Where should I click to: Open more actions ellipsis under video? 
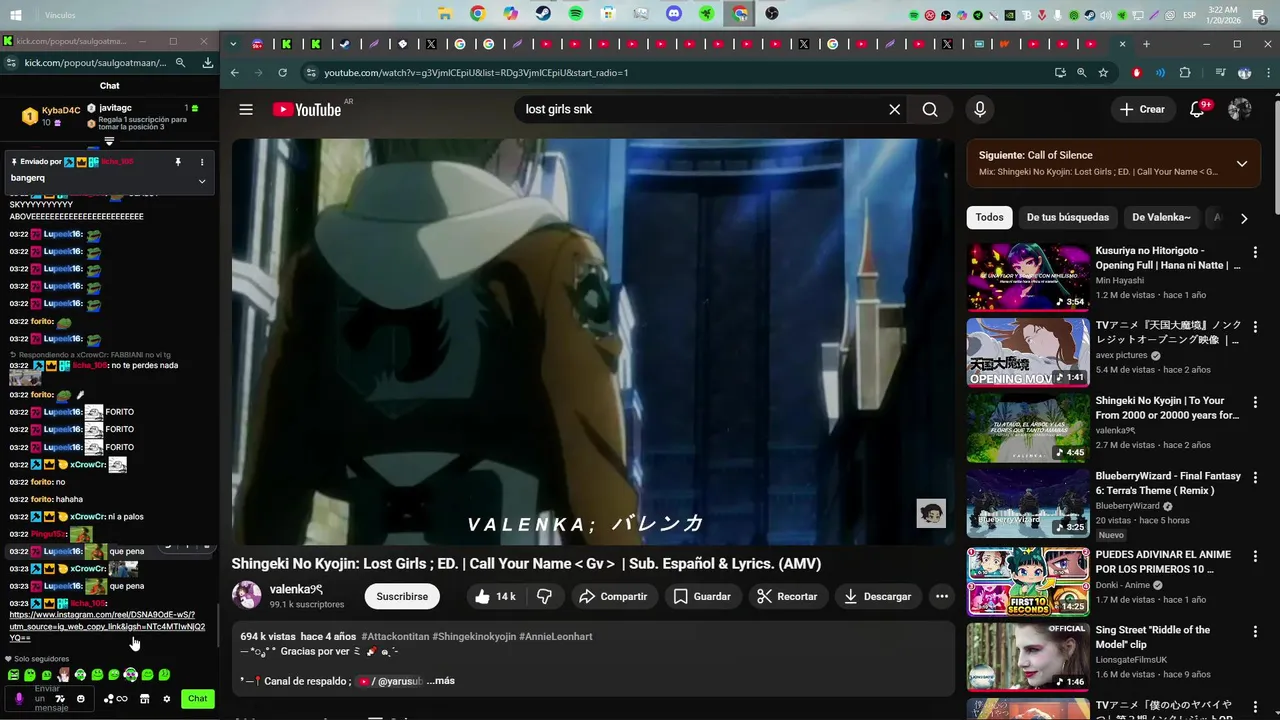point(941,596)
